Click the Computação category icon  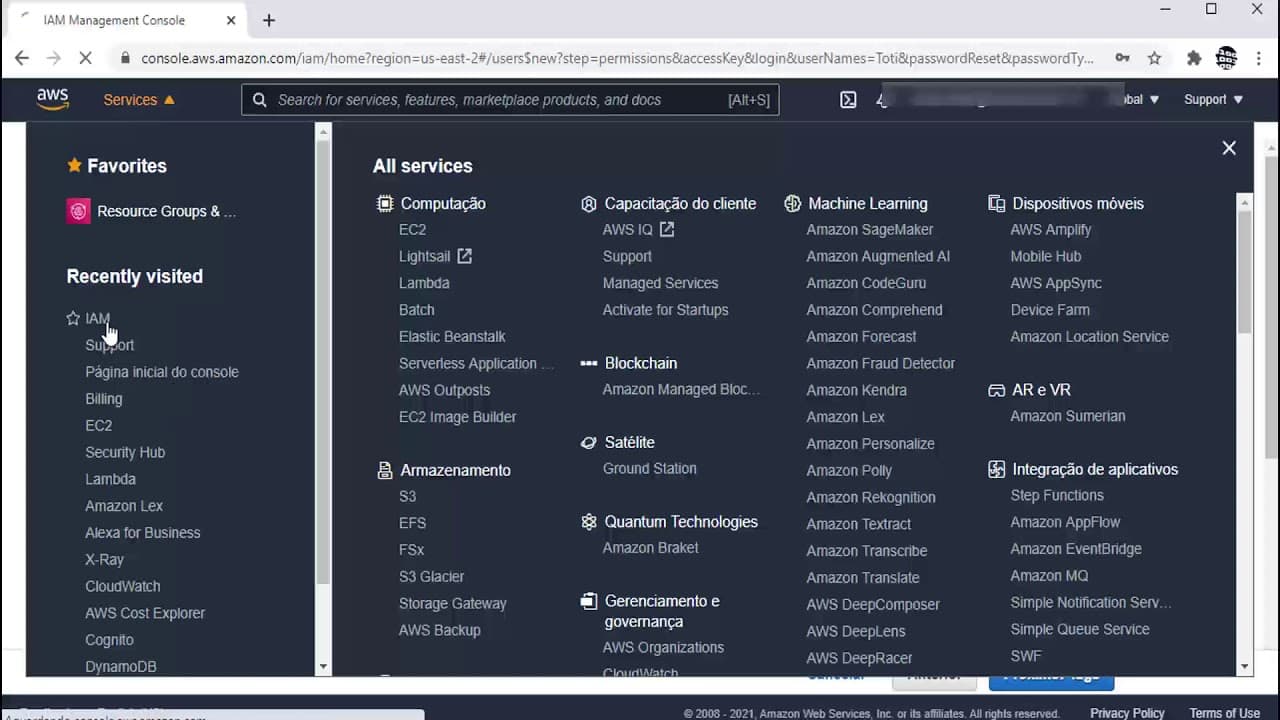tap(384, 203)
